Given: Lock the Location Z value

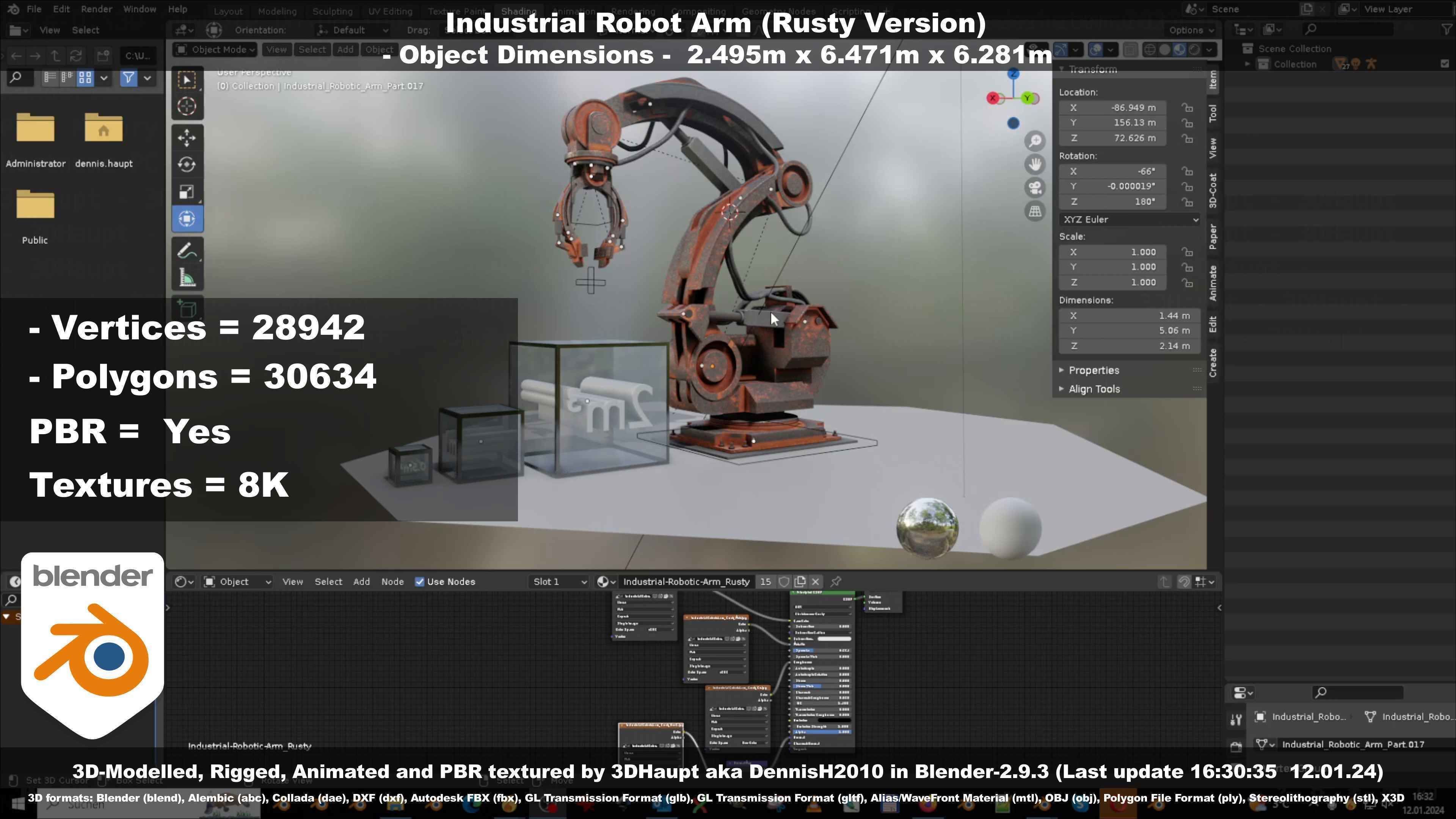Looking at the screenshot, I should point(1187,138).
